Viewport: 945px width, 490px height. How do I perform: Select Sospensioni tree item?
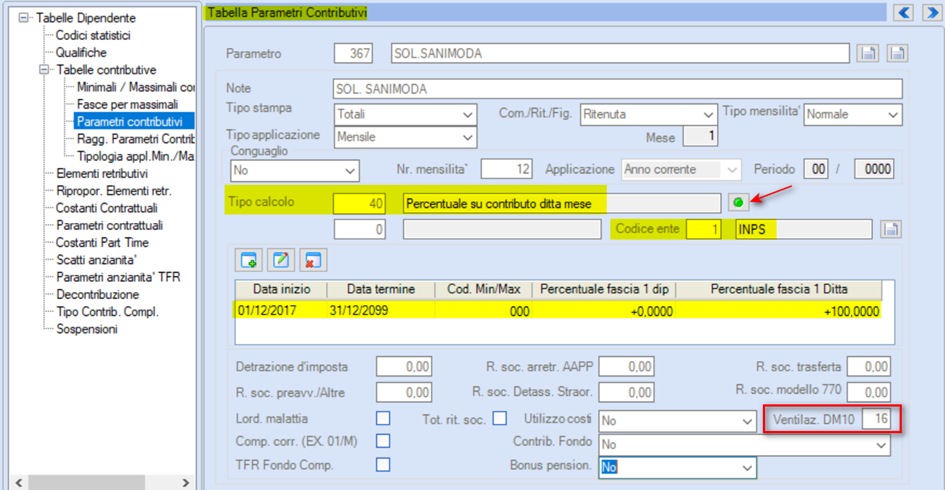(x=86, y=329)
